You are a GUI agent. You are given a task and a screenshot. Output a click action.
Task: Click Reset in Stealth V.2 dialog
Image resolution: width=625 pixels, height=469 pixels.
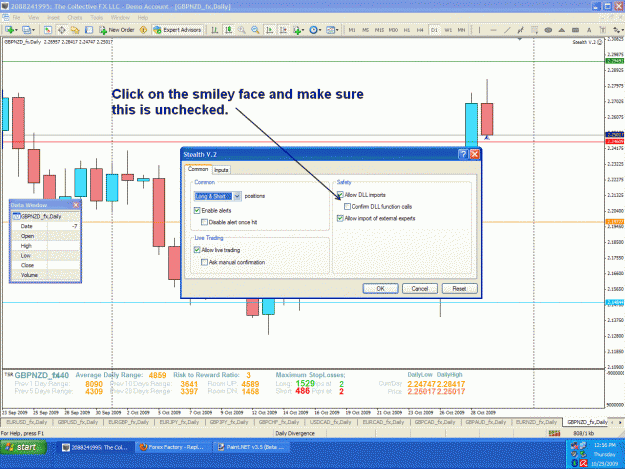coord(459,288)
